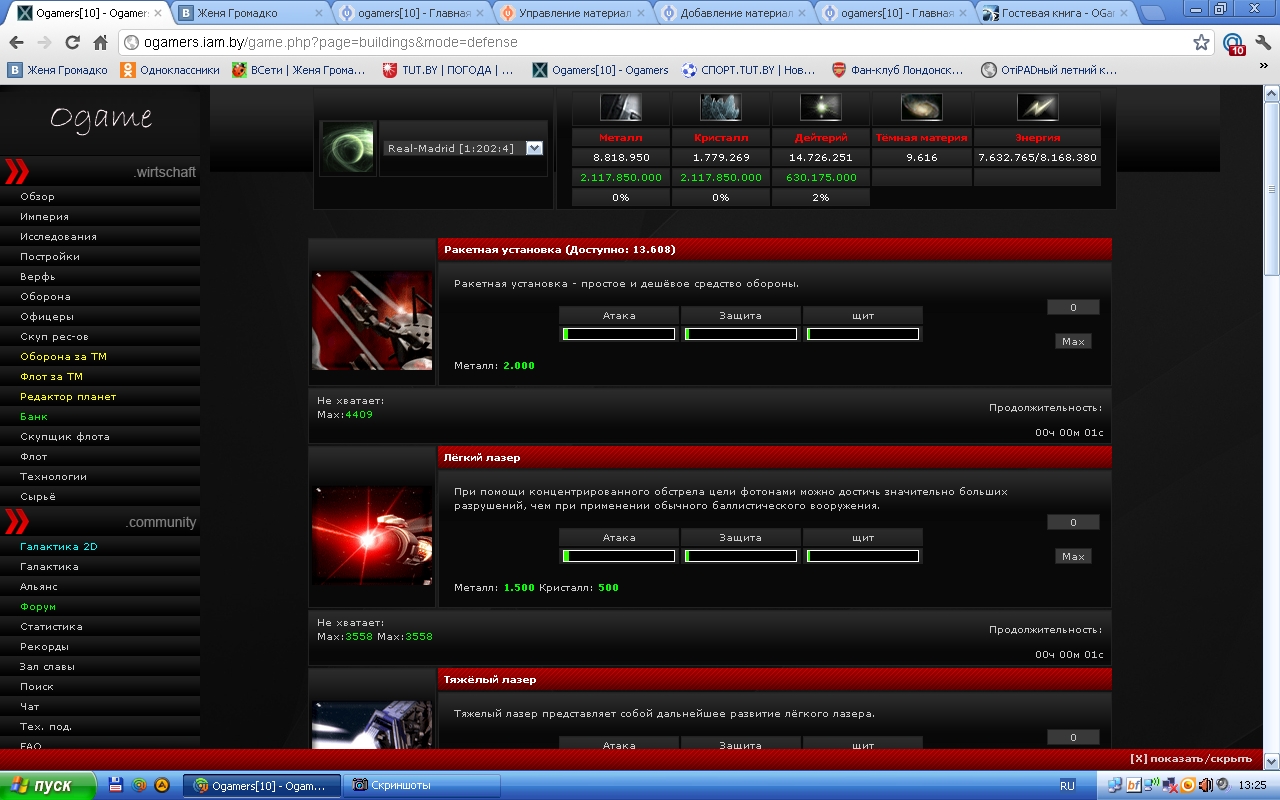The image size is (1280, 800).
Task: Click the Metal resource icon
Action: (x=620, y=107)
